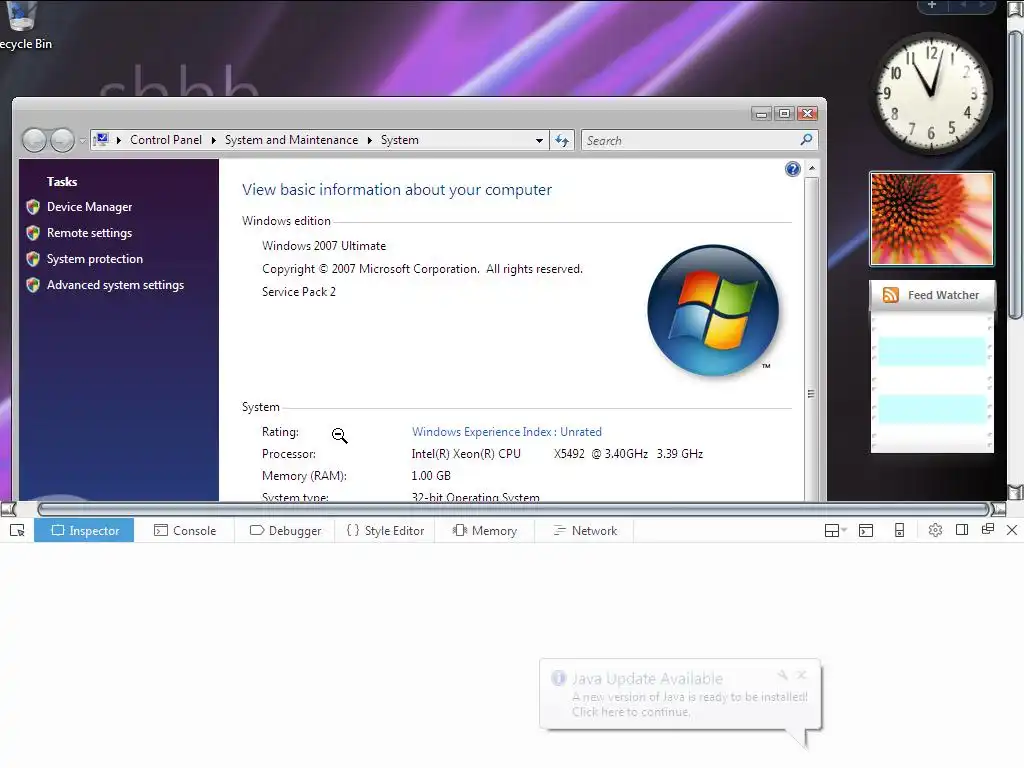Click the sidebar add gadget plus icon
Screen dimensions: 1024x768
(932, 5)
